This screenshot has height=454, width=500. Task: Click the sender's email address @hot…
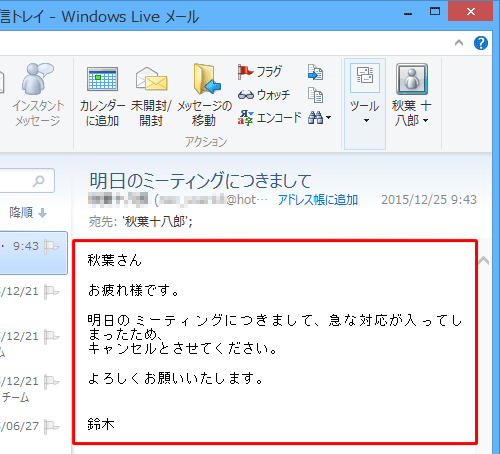(211, 200)
